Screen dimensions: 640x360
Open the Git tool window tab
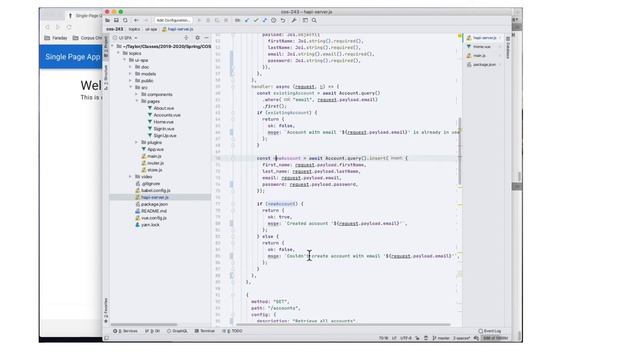153,331
